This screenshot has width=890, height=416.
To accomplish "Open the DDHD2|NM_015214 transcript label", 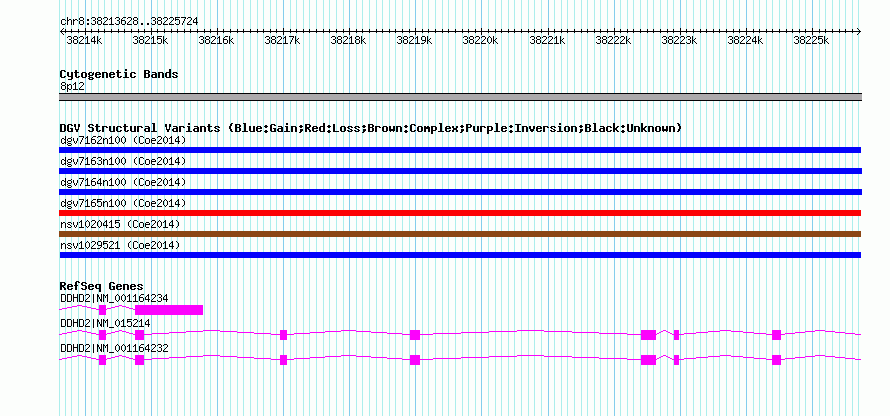I will (x=105, y=323).
